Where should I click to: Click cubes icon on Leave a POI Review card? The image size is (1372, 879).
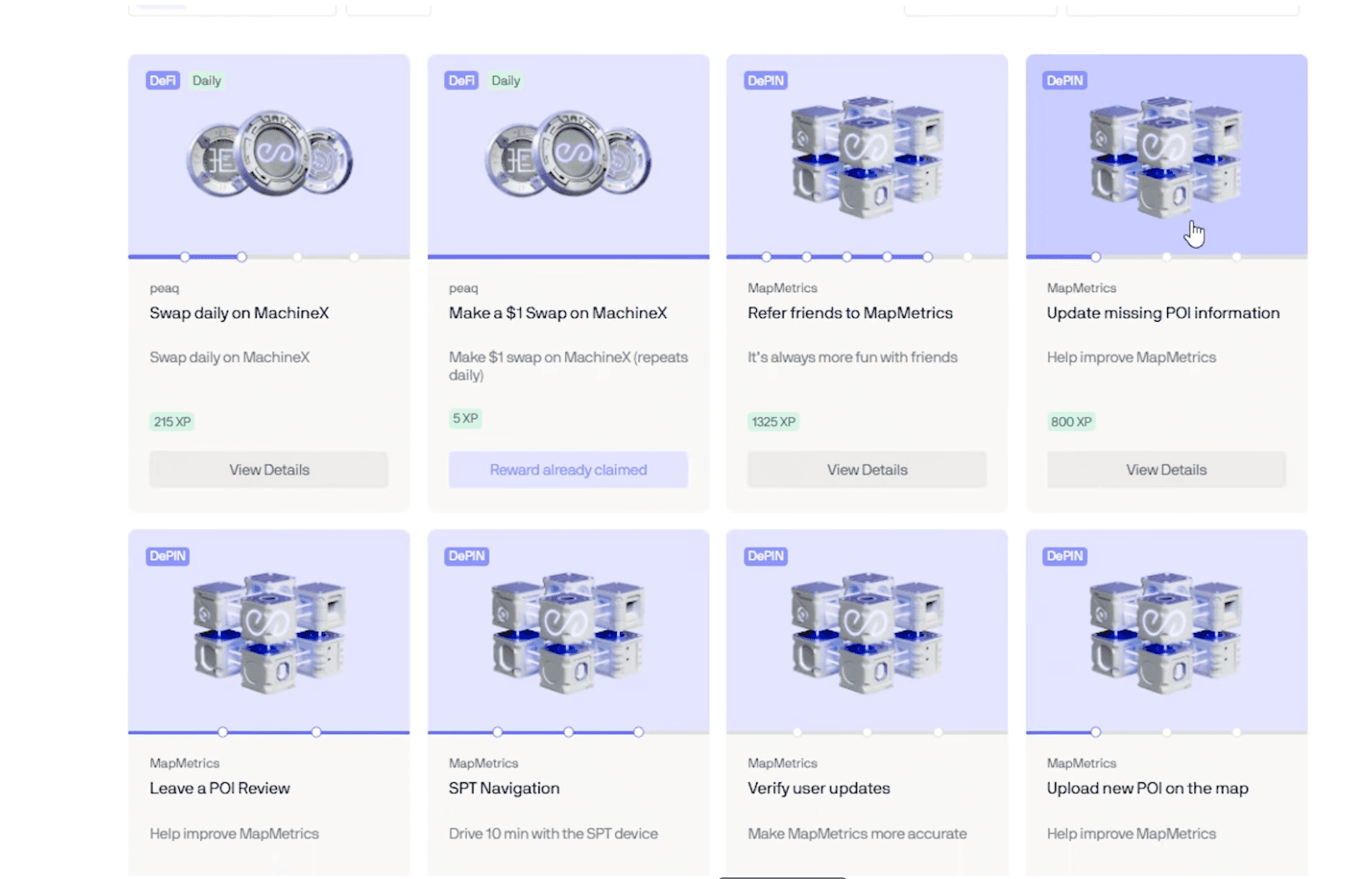point(269,631)
